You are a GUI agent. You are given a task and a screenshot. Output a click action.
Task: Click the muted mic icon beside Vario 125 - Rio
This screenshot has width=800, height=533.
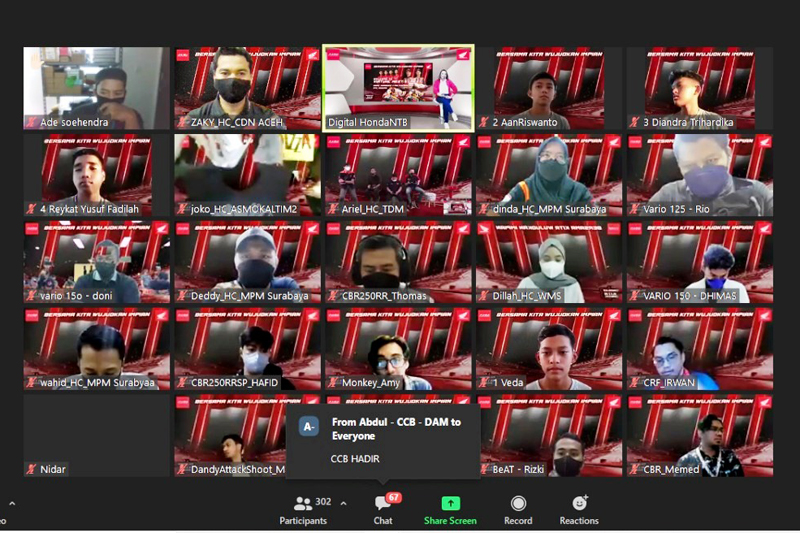tap(635, 209)
